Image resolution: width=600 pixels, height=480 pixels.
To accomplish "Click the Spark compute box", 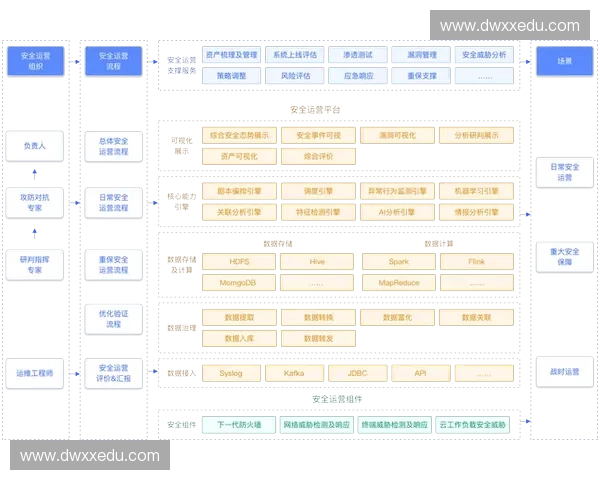I will click(399, 262).
